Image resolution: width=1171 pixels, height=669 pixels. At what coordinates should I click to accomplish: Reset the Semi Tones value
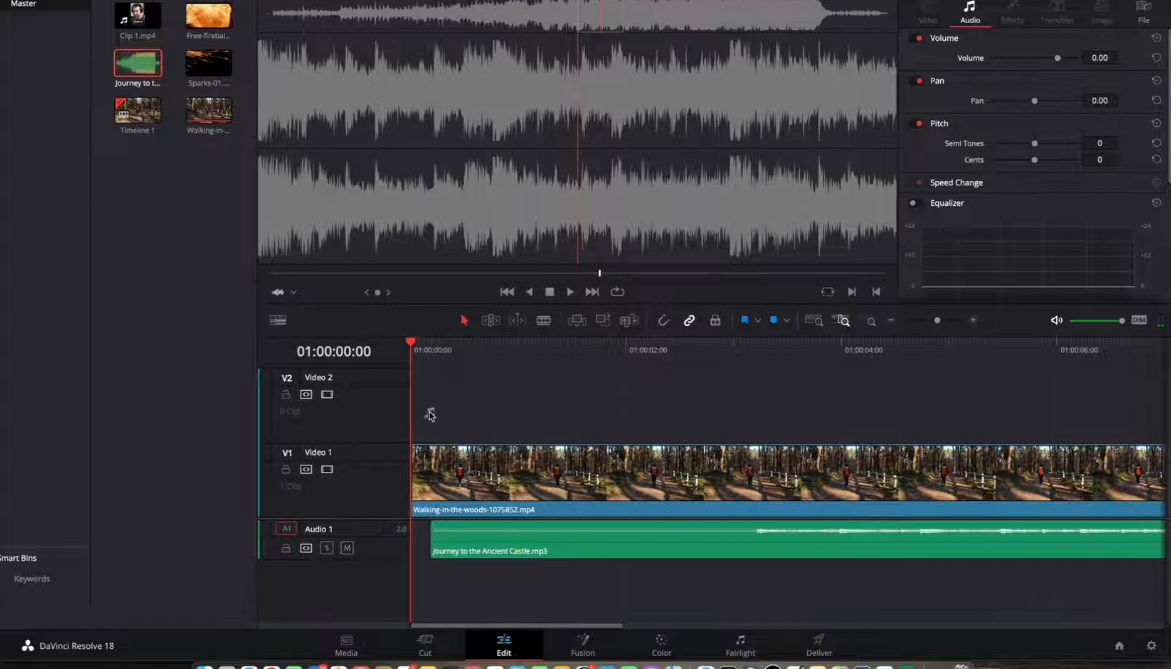[1156, 143]
